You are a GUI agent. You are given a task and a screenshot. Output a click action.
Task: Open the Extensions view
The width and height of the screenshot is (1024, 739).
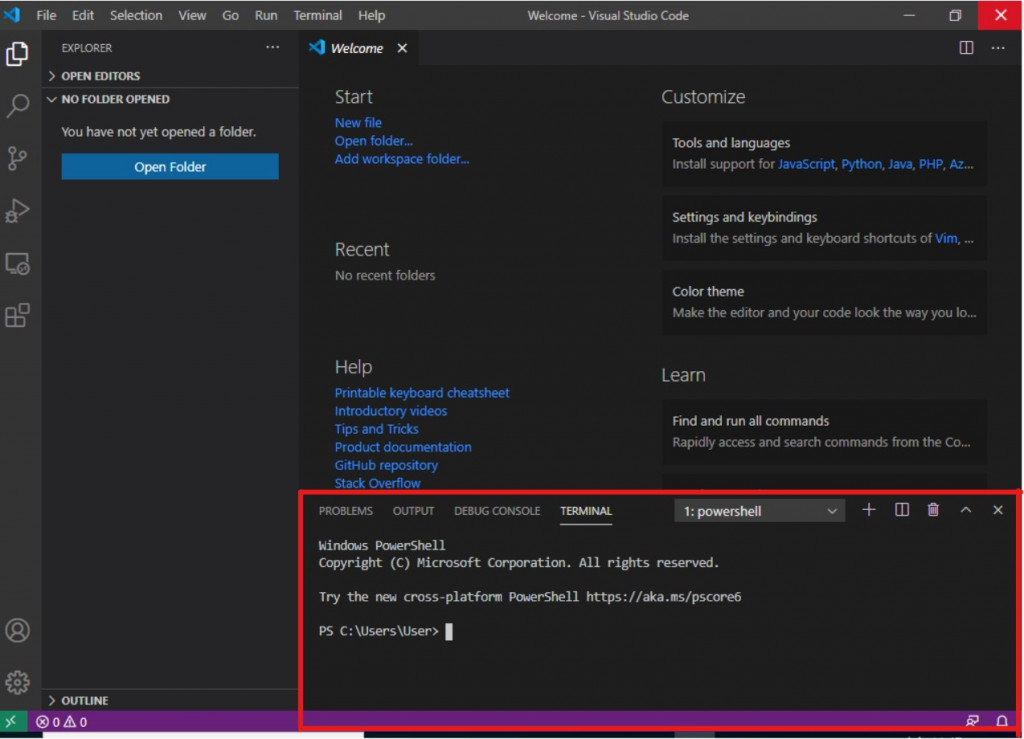(18, 316)
